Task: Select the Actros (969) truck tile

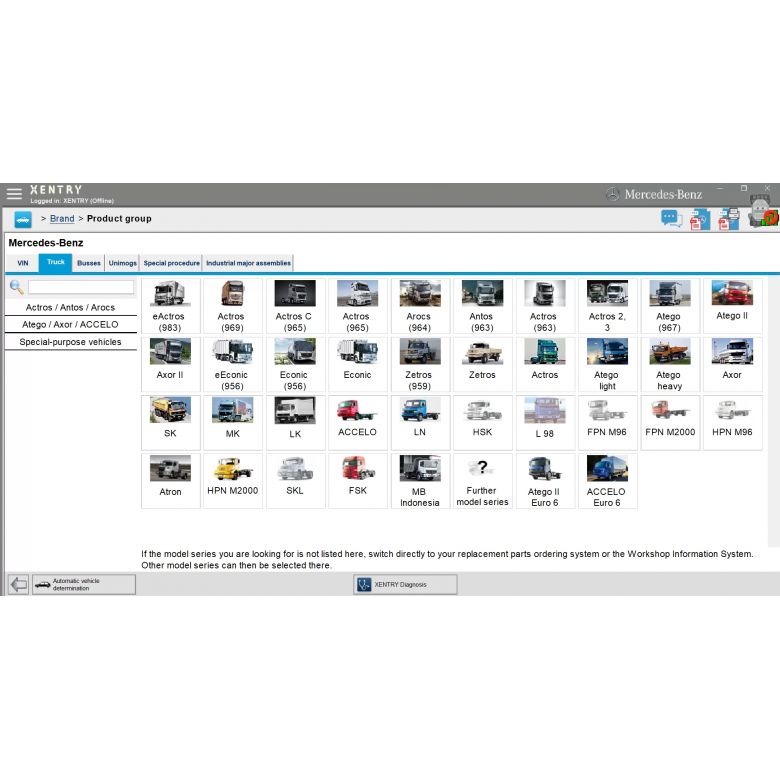Action: [x=233, y=306]
